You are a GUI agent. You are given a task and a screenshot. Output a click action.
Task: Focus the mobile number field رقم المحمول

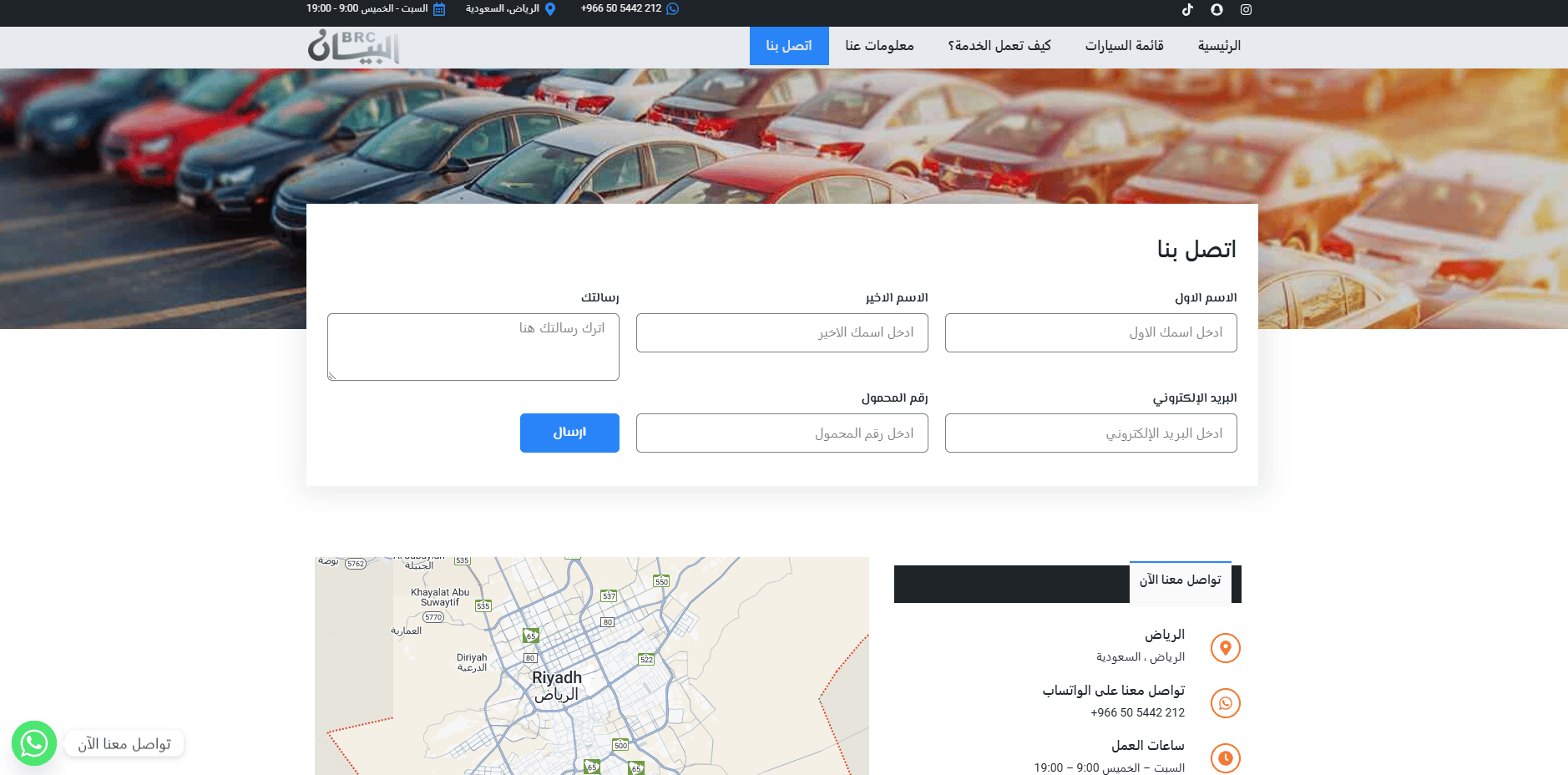(781, 433)
